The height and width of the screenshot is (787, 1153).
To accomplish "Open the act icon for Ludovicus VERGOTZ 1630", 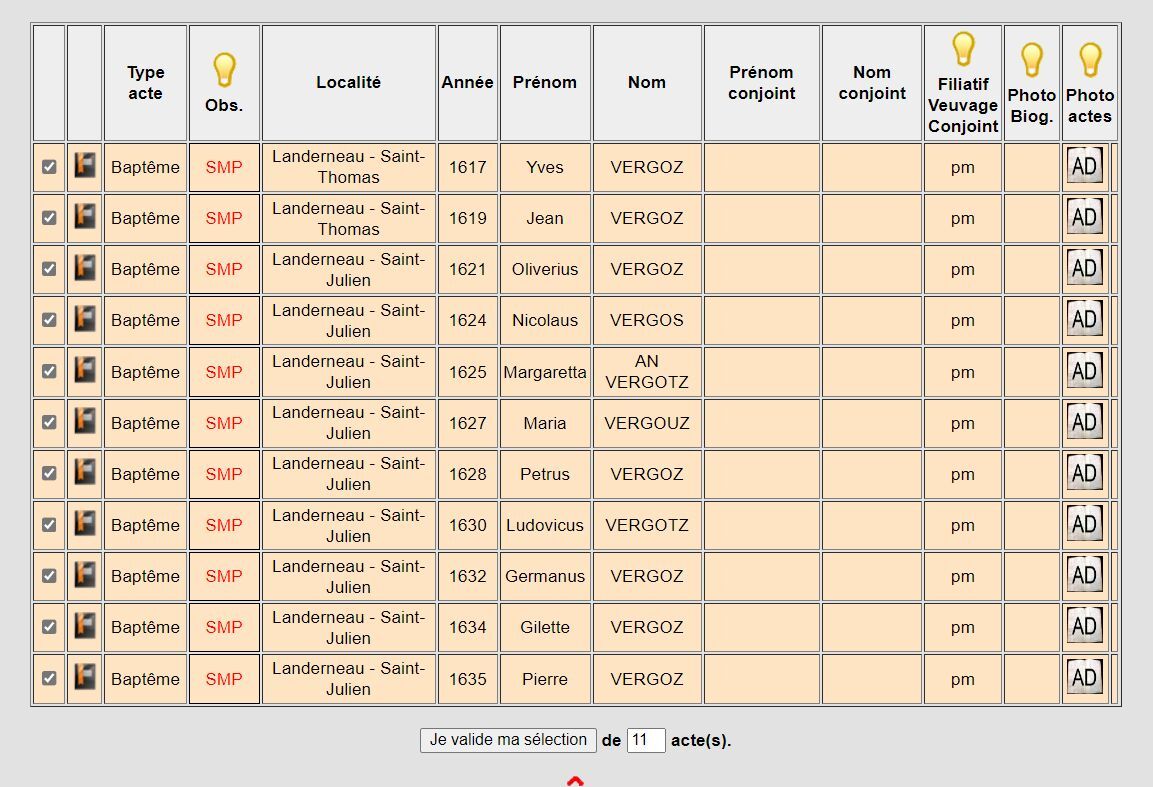I will pyautogui.click(x=85, y=523).
